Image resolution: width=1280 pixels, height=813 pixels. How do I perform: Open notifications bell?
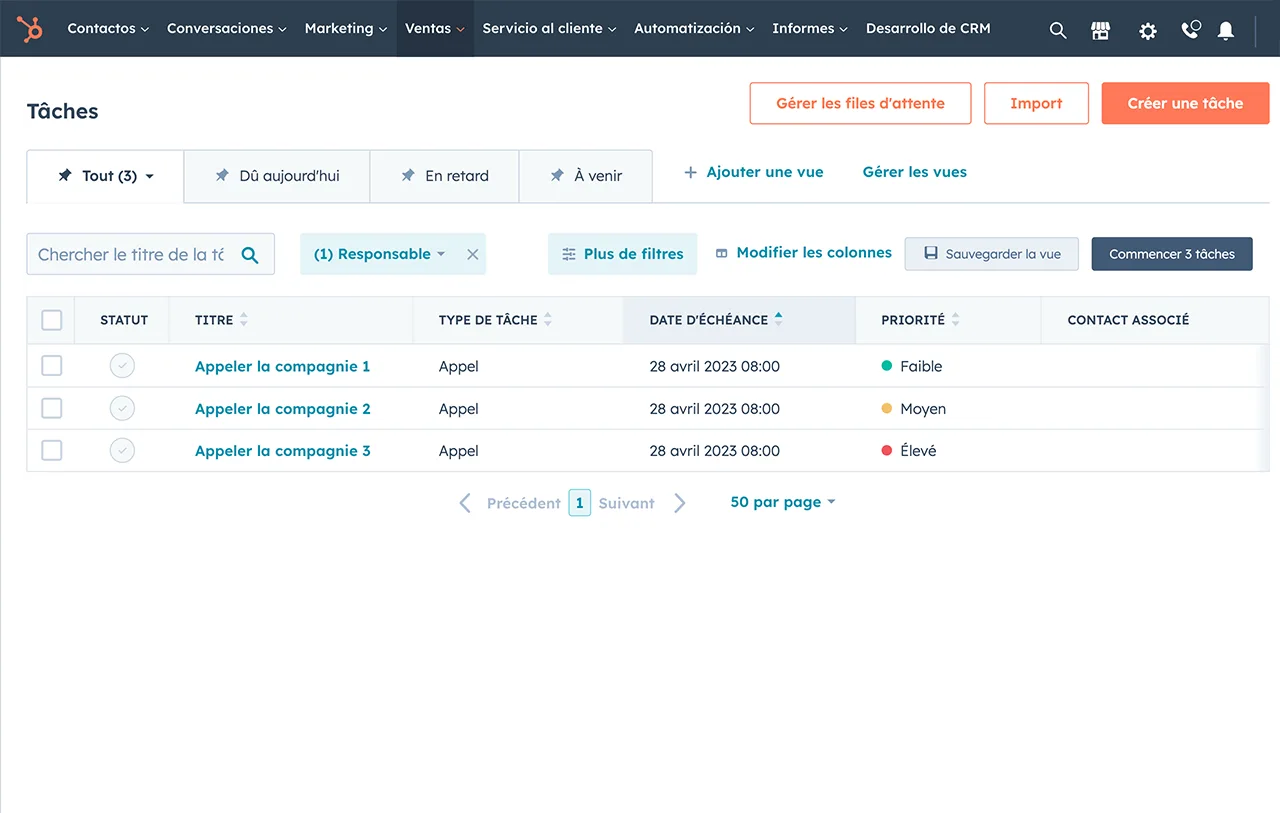pyautogui.click(x=1226, y=31)
